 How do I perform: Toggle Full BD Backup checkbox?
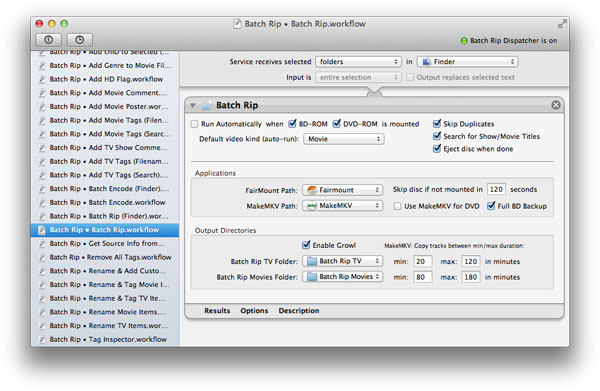click(x=491, y=206)
